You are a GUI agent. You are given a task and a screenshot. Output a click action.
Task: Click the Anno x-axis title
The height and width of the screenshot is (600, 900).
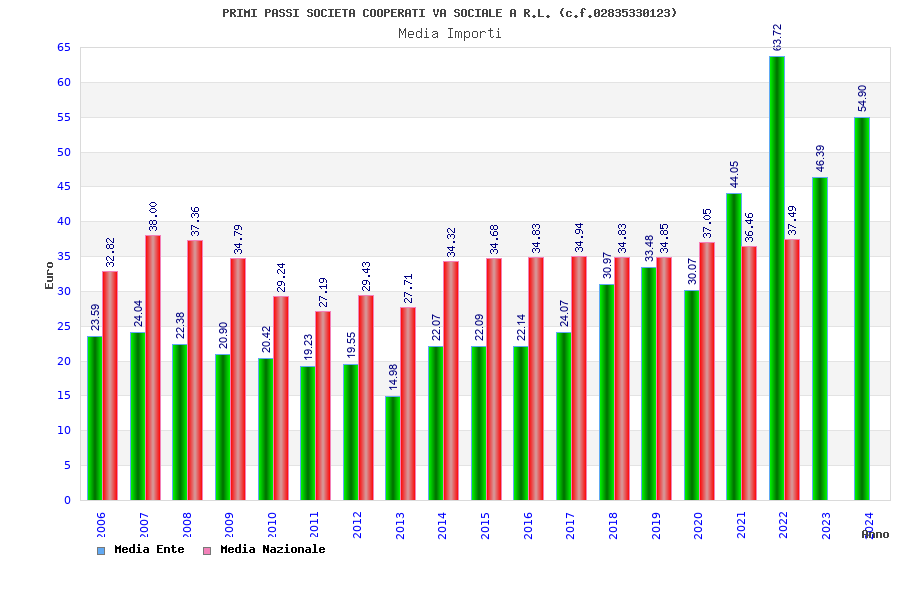coord(875,535)
